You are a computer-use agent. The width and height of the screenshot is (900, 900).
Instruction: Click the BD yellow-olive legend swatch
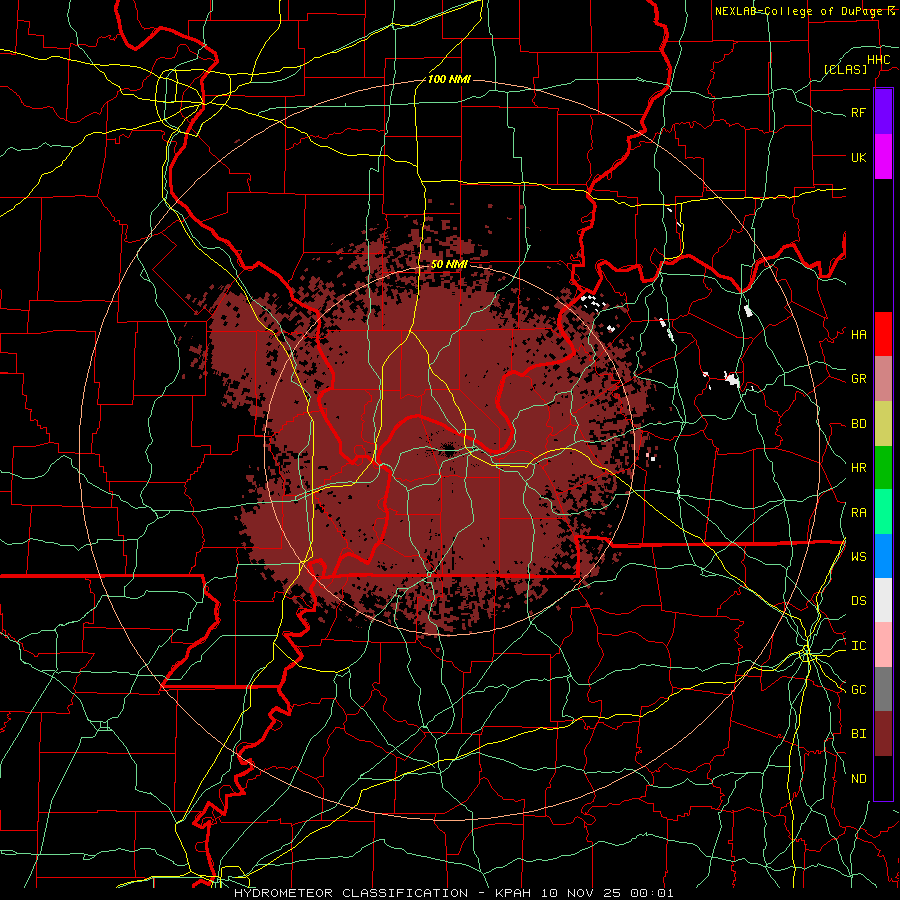coord(883,424)
